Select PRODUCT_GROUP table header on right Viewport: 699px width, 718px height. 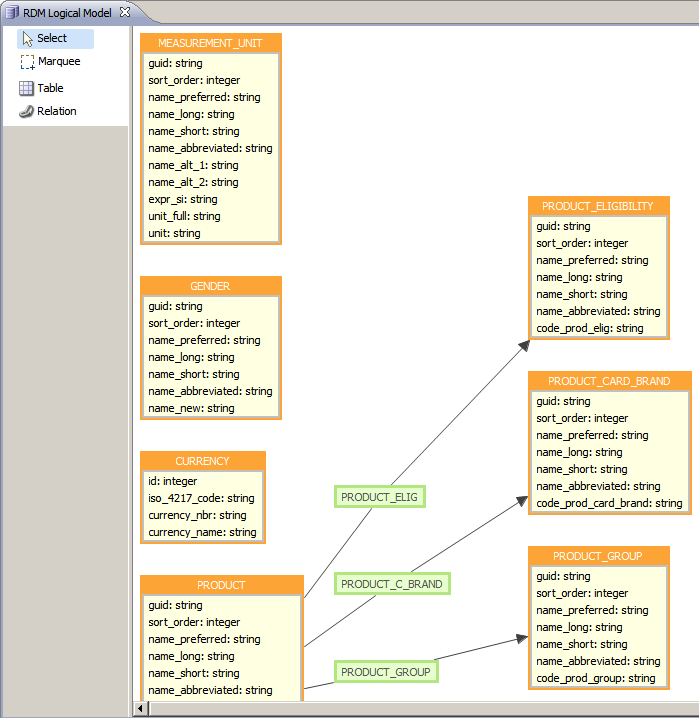598,556
